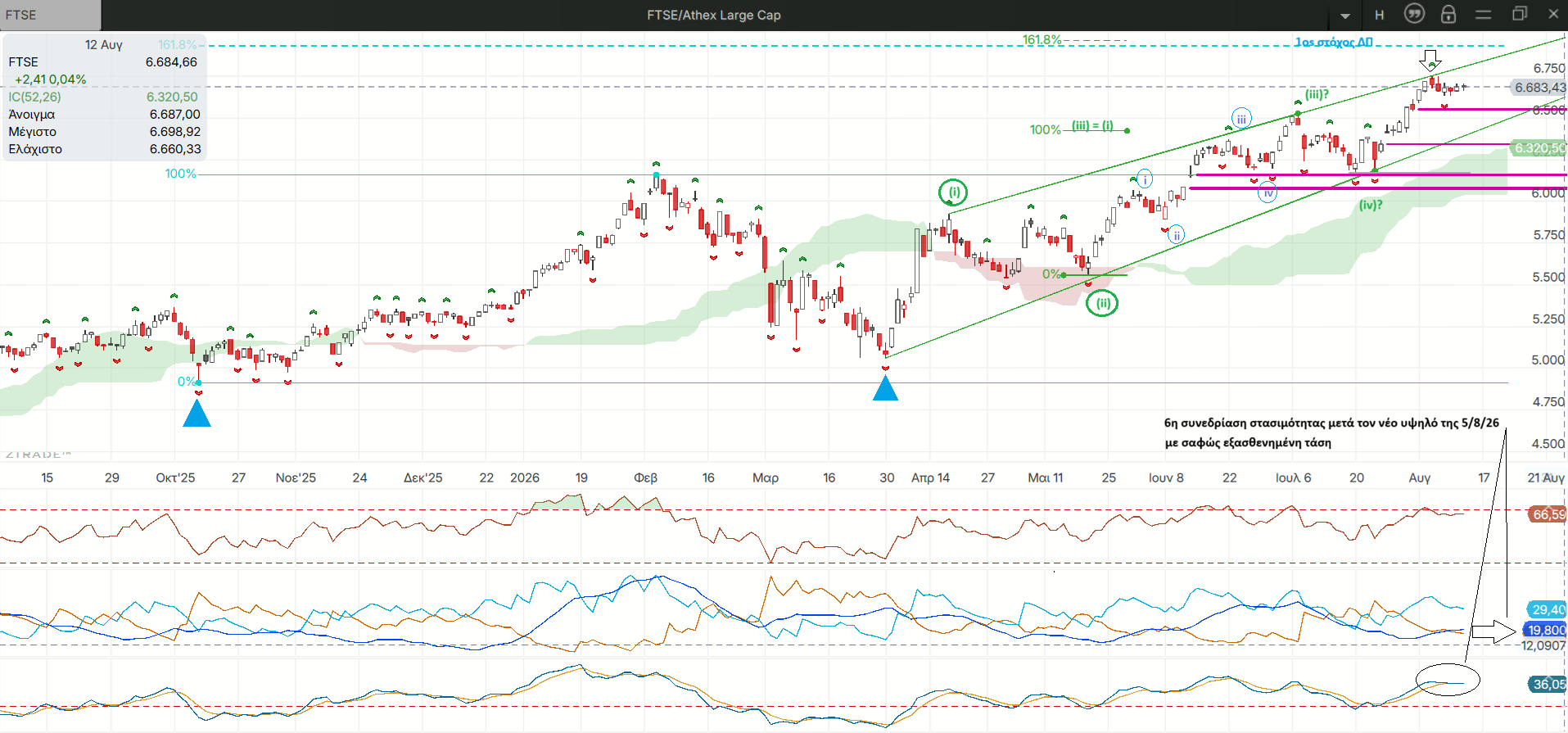The height and width of the screenshot is (733, 1568).
Task: Click the Μαι 11 date axis label
Action: (1046, 477)
